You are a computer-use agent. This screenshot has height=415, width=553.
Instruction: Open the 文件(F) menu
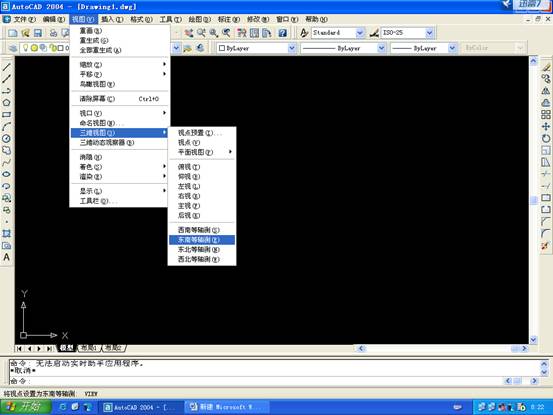24,19
